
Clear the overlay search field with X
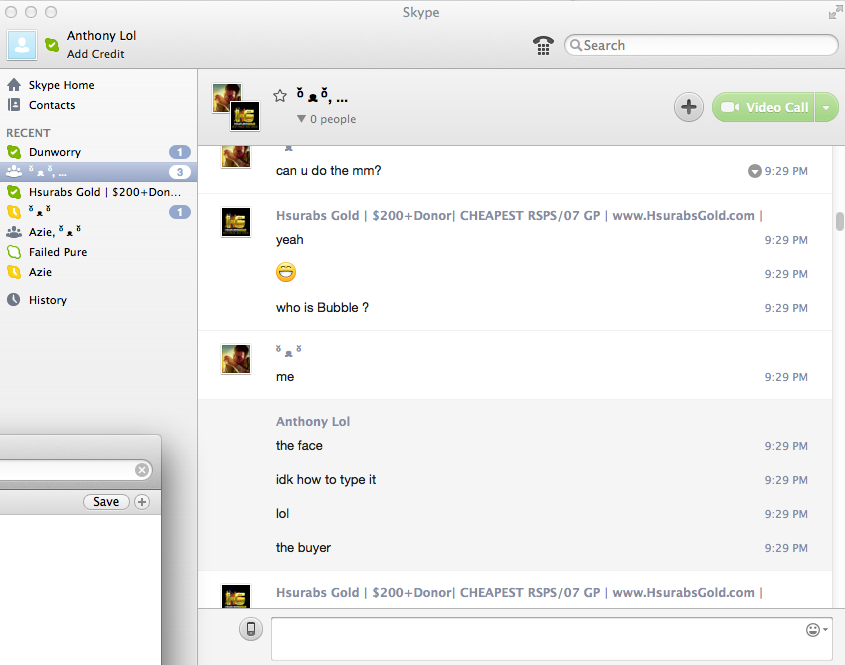coord(142,470)
